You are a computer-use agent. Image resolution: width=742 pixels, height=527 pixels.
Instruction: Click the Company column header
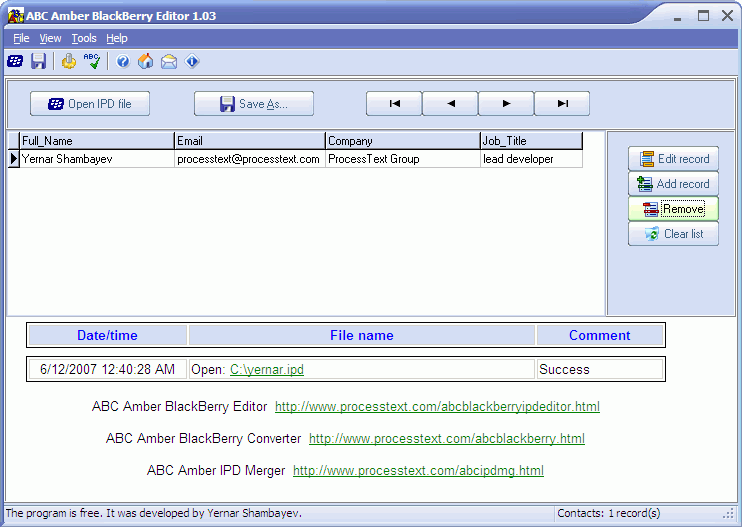(x=403, y=141)
